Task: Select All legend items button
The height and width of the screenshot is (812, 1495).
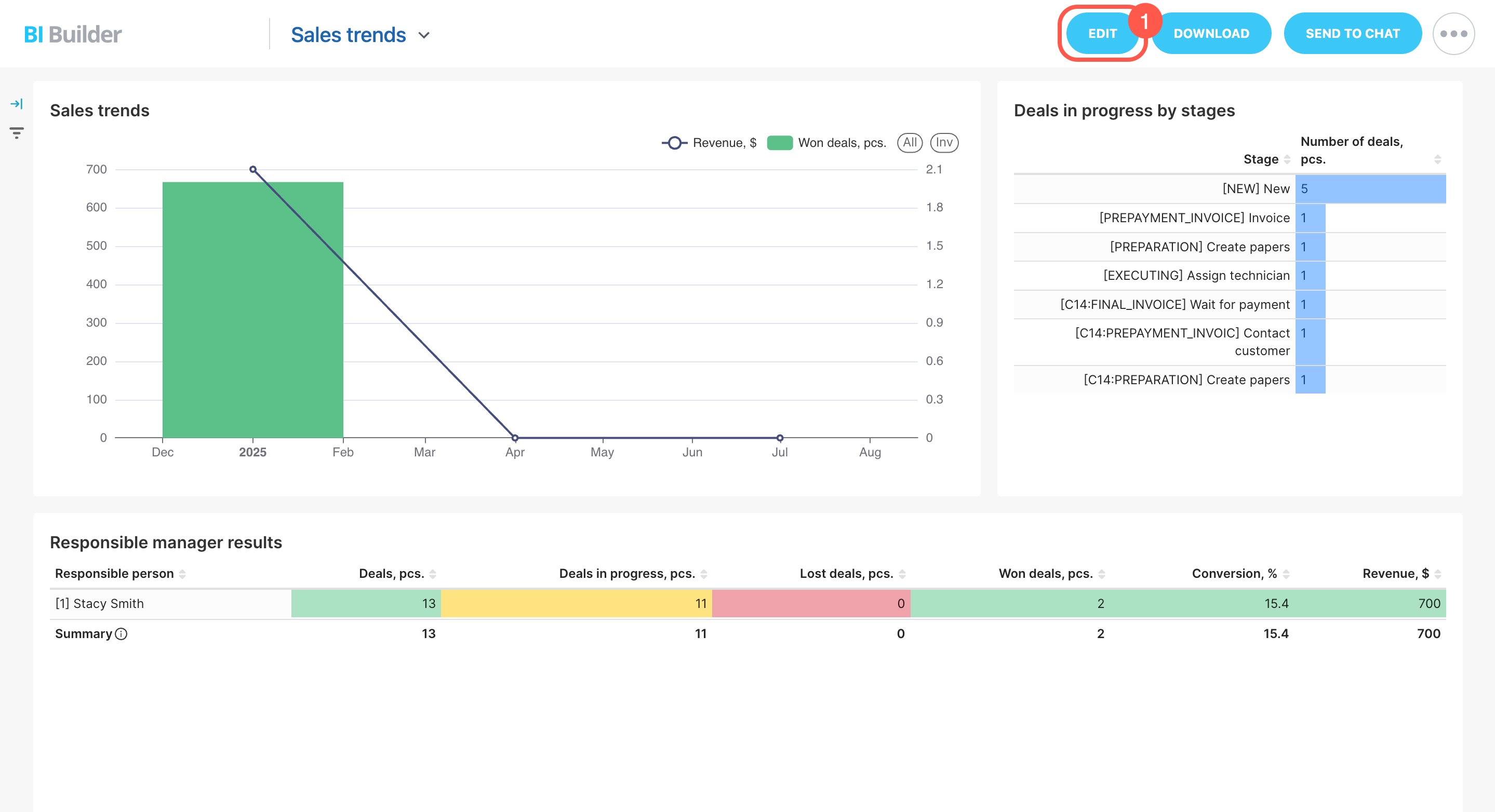Action: [910, 143]
